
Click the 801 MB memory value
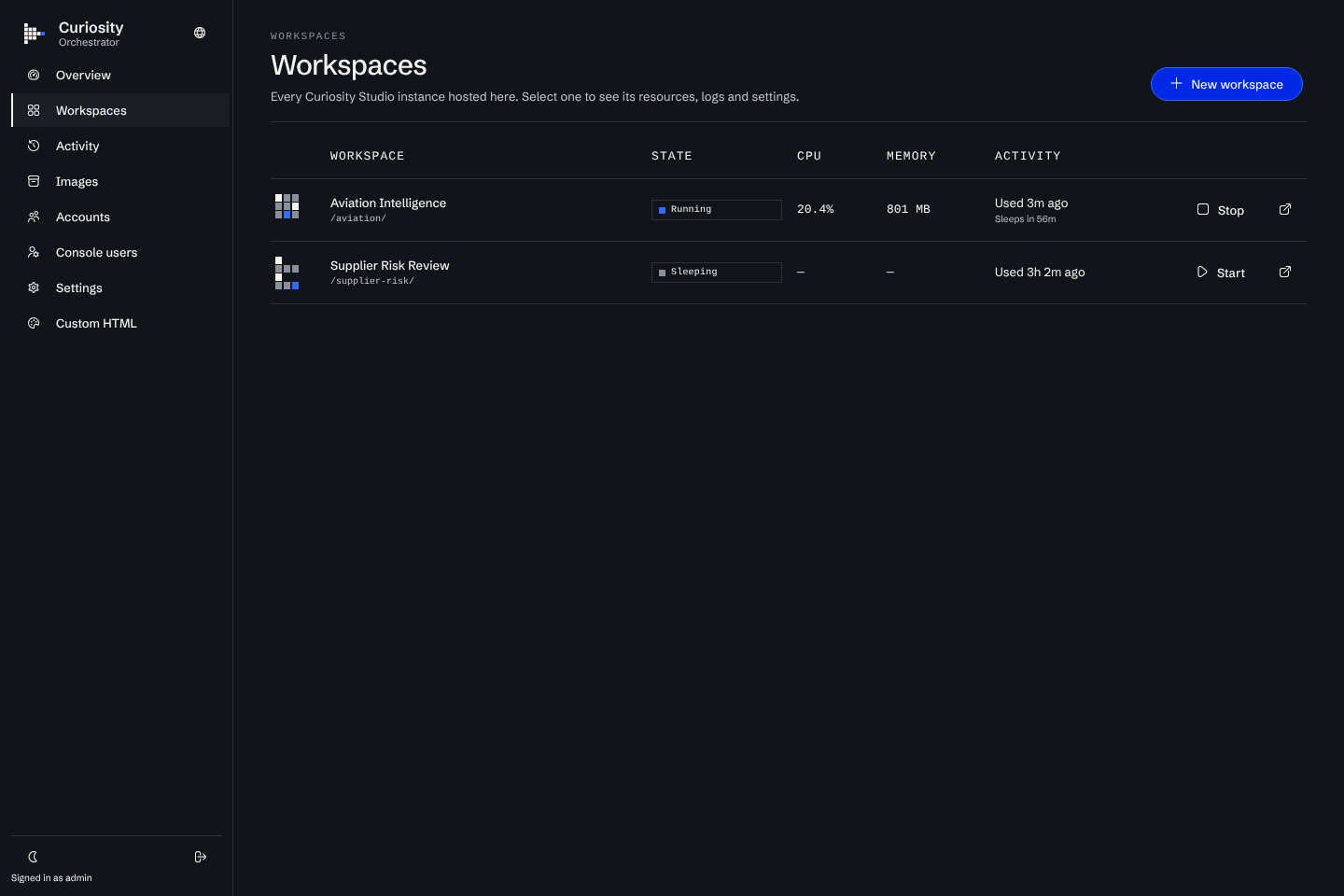point(908,209)
